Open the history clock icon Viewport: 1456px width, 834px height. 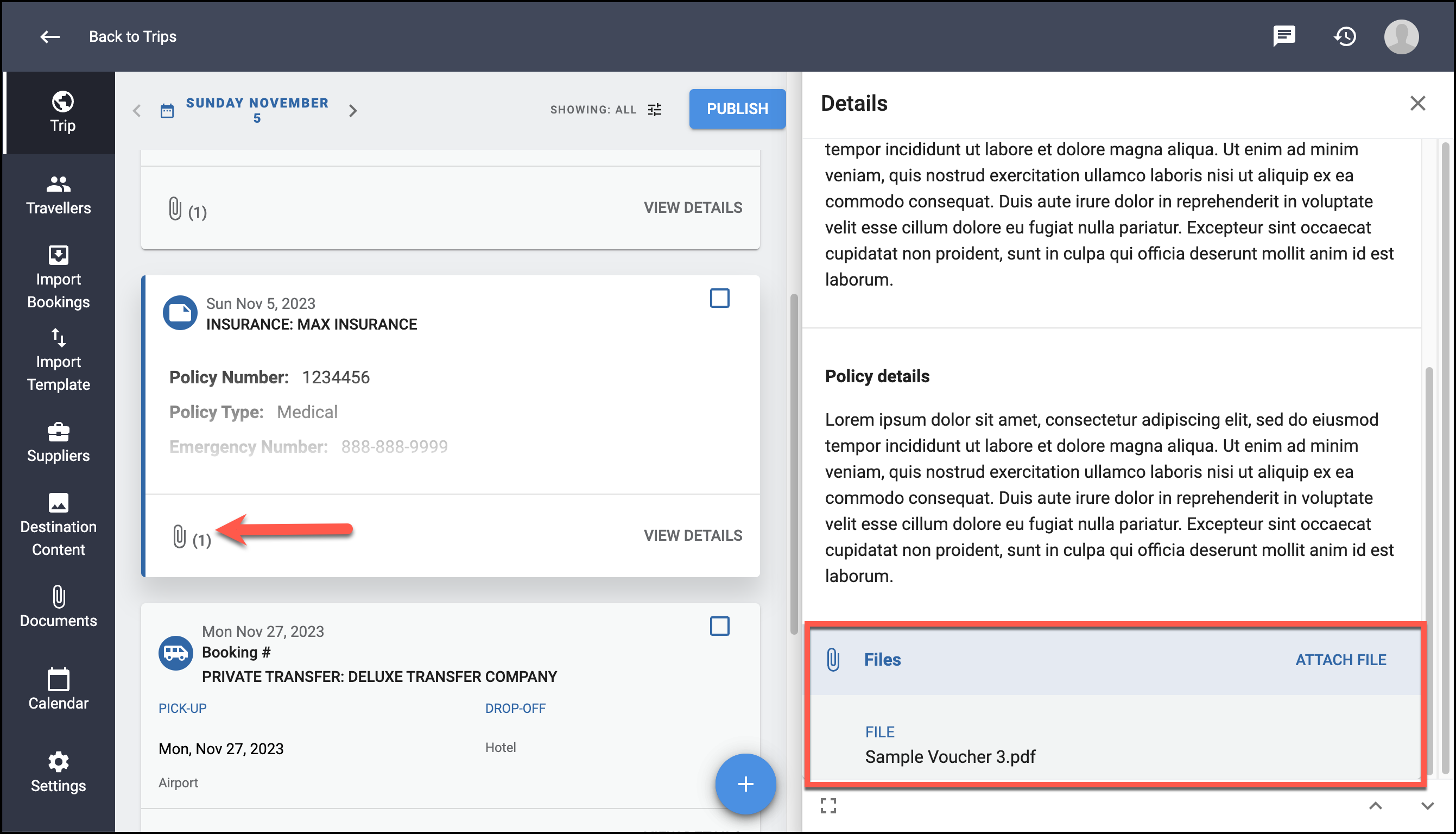(1345, 37)
